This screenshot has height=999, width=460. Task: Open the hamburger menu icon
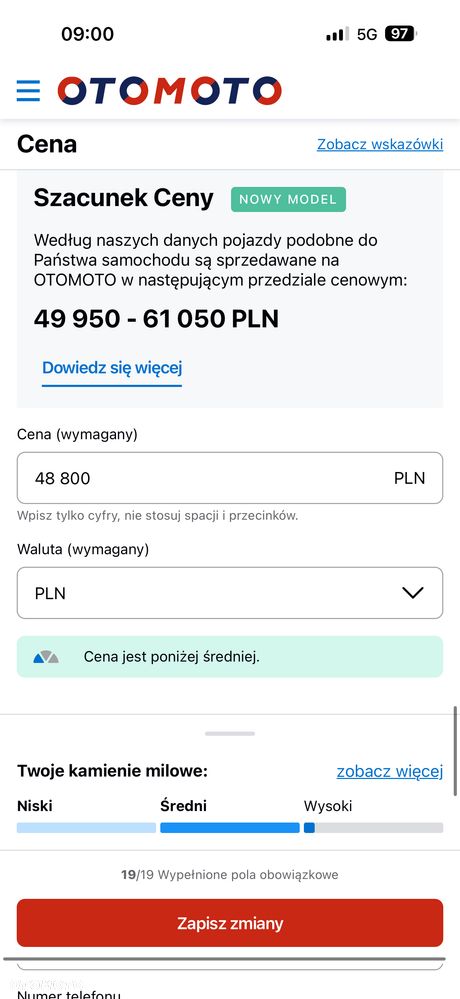[x=28, y=91]
